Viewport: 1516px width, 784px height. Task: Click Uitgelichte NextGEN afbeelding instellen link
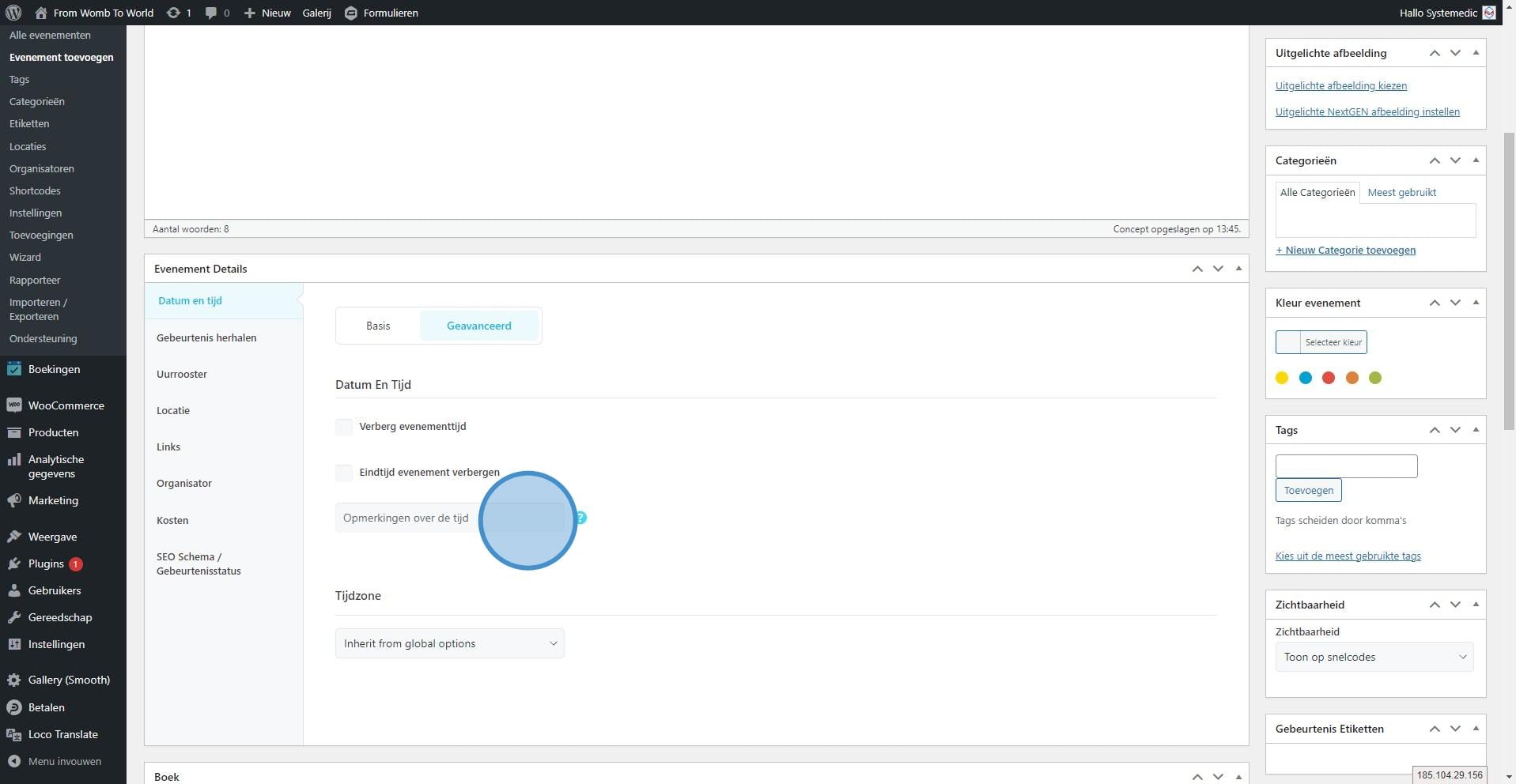coord(1367,111)
